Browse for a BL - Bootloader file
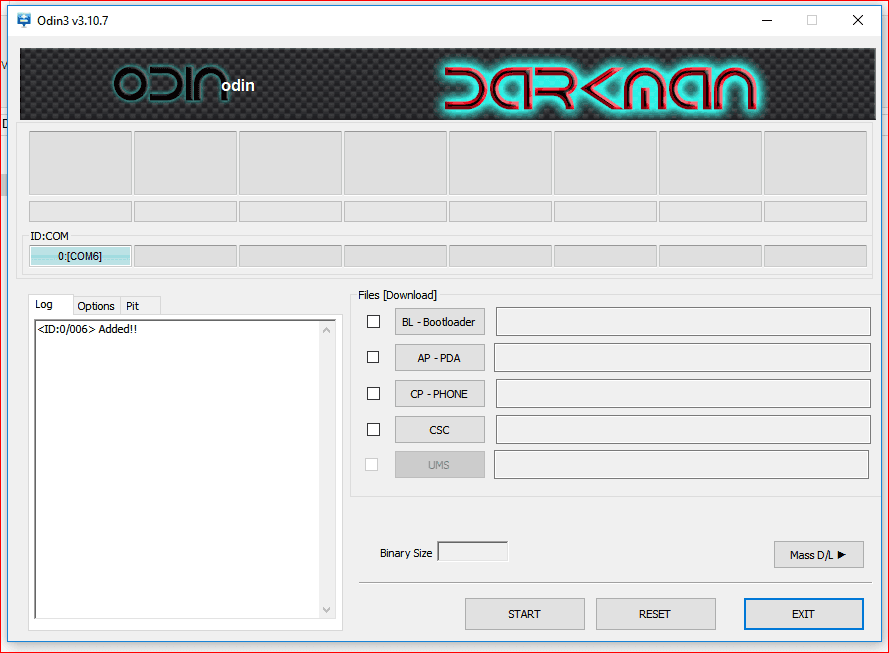The width and height of the screenshot is (889, 653). 439,322
